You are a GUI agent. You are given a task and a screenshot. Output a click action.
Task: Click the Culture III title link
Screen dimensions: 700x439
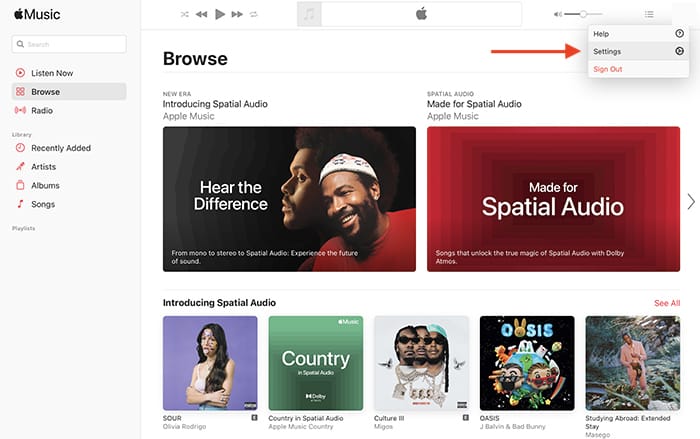(x=389, y=418)
